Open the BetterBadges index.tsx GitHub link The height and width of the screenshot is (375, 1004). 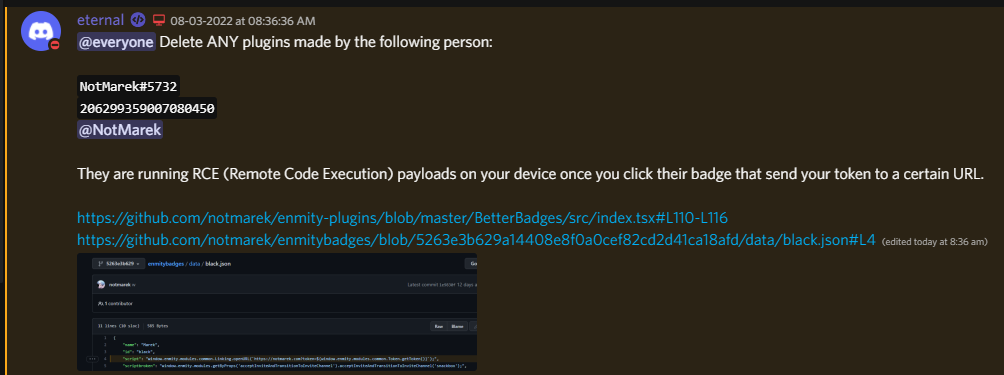coord(402,218)
